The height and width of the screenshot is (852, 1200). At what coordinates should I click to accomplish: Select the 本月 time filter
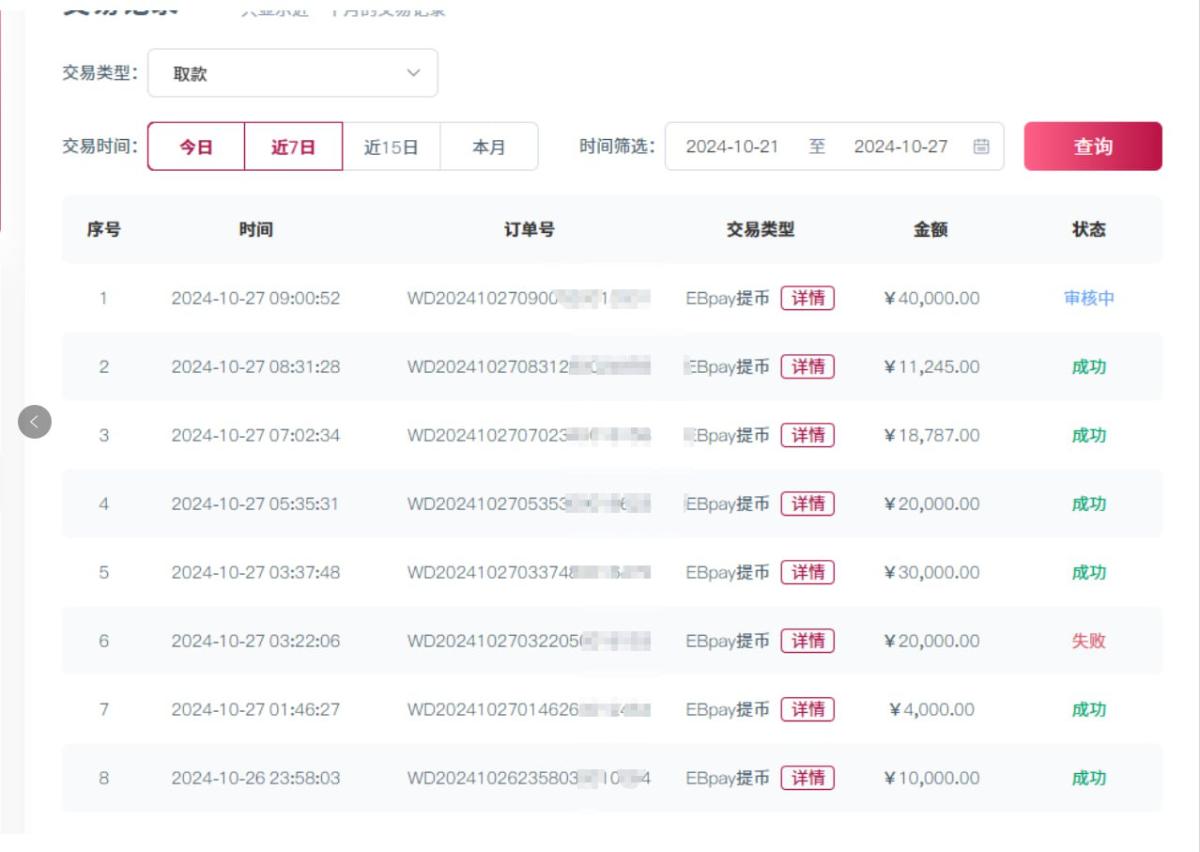pos(489,146)
